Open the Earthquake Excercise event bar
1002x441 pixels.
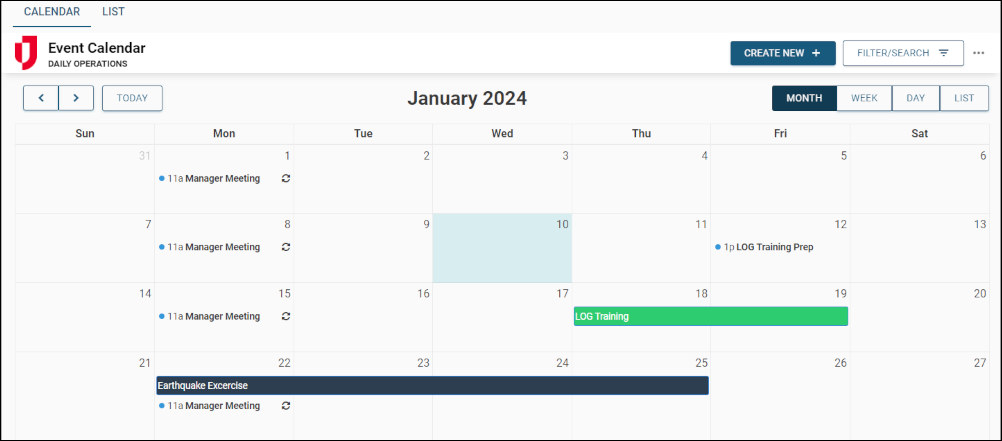[432, 385]
